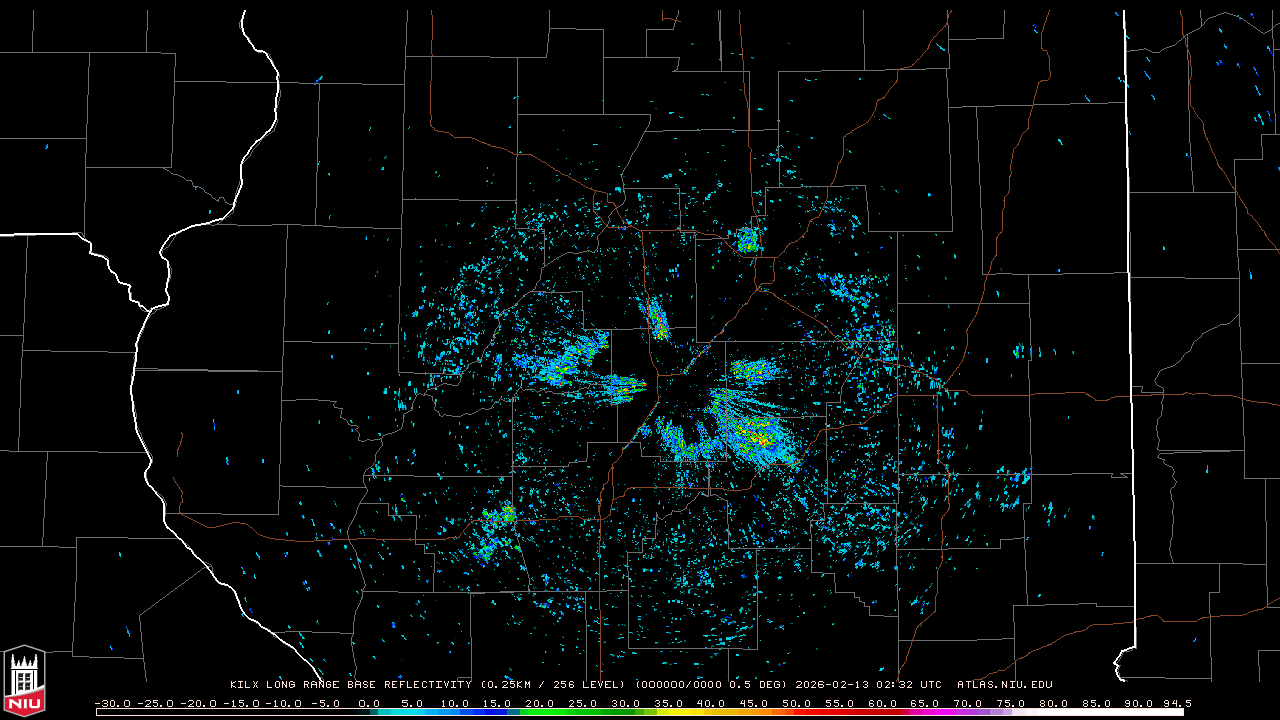Click the 20.0 scale value

541,703
